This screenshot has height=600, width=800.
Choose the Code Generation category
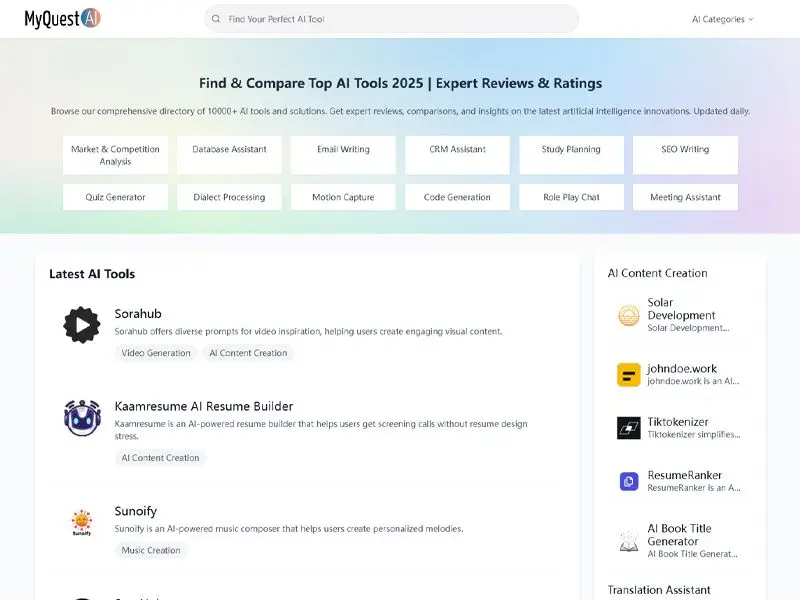coord(457,197)
